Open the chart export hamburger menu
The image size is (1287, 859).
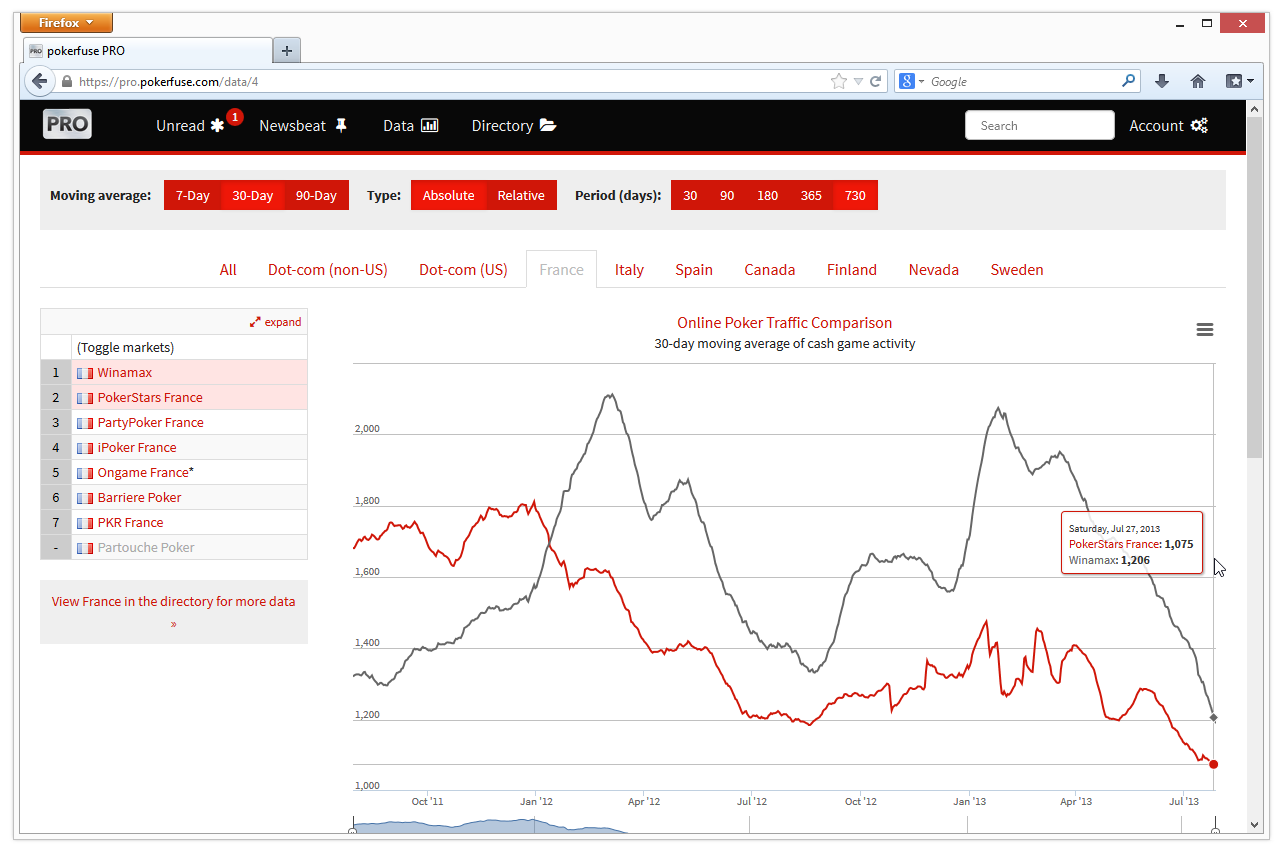[x=1205, y=330]
